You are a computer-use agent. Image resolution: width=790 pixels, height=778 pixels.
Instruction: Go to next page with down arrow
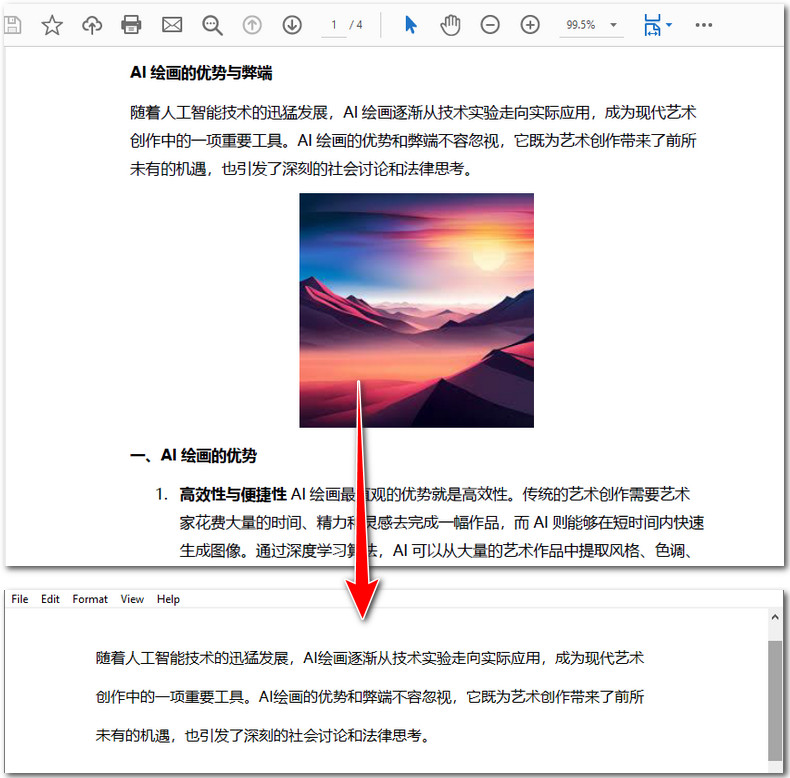click(x=292, y=25)
